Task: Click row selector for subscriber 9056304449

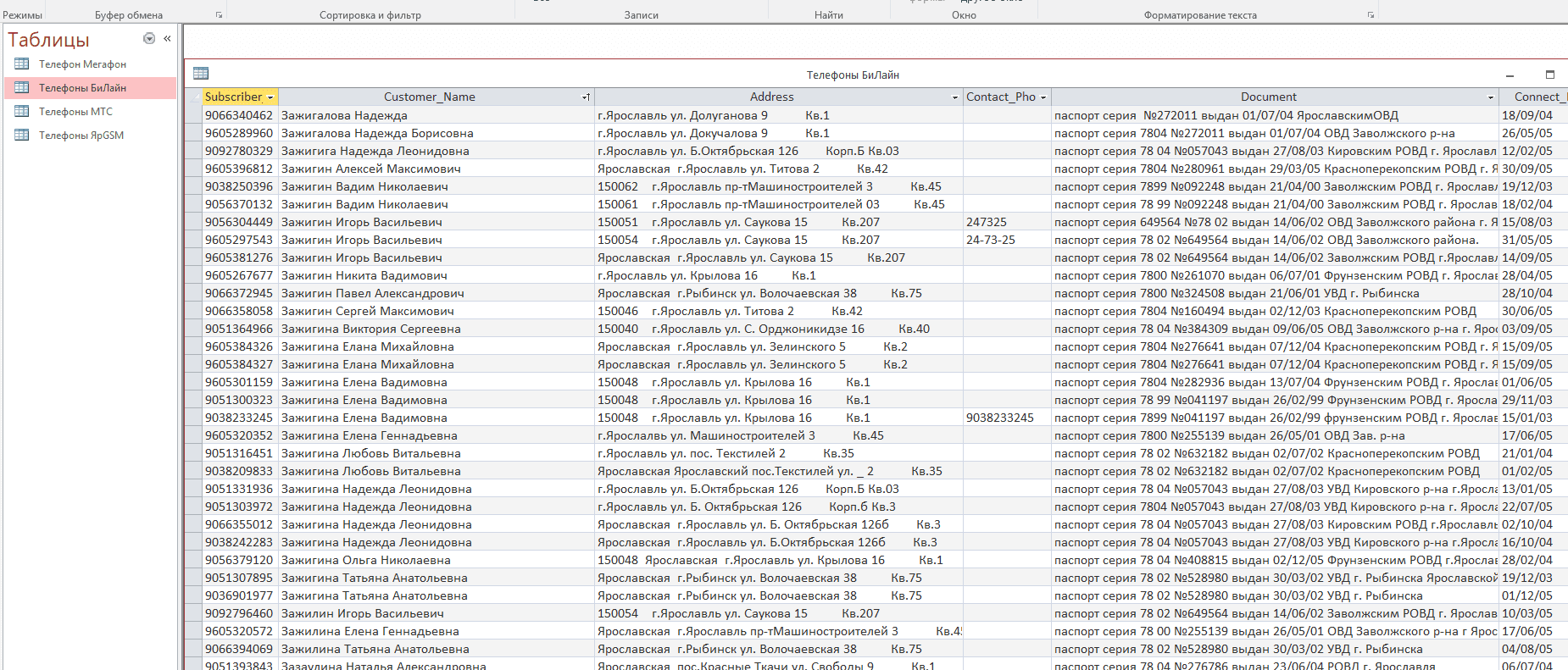Action: pos(193,222)
